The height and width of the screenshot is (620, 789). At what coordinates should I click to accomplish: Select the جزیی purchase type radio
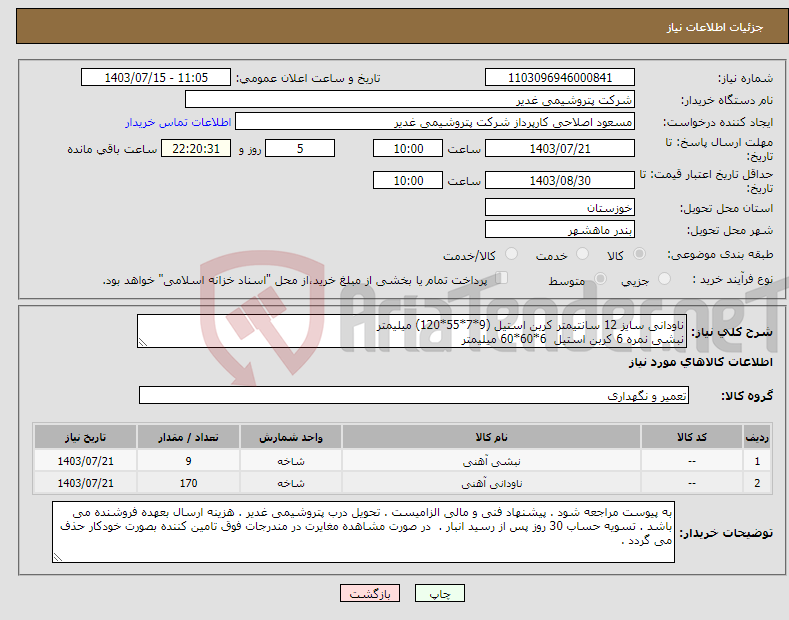point(664,279)
